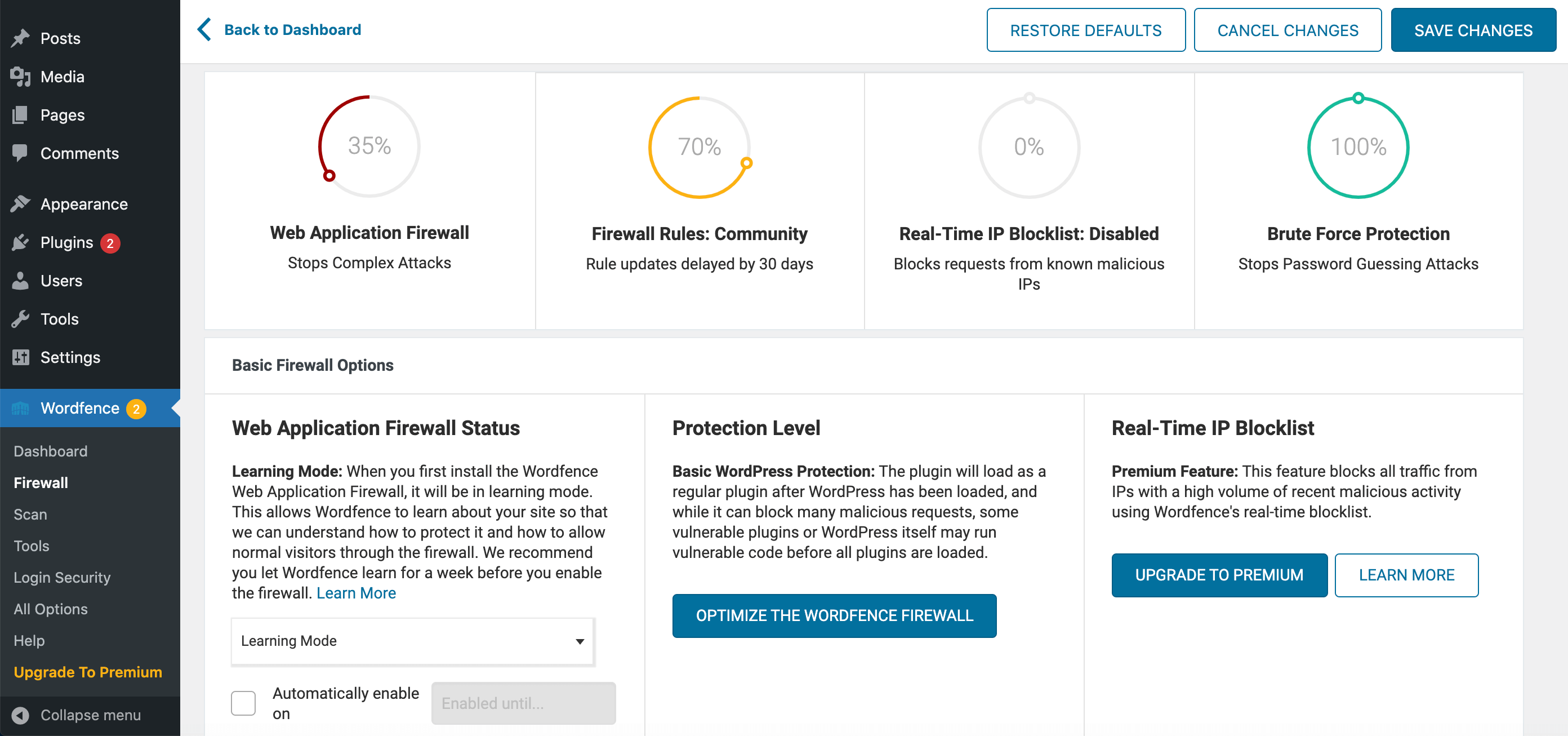
Task: Tick the Automatically enable on checkbox
Action: 243,703
